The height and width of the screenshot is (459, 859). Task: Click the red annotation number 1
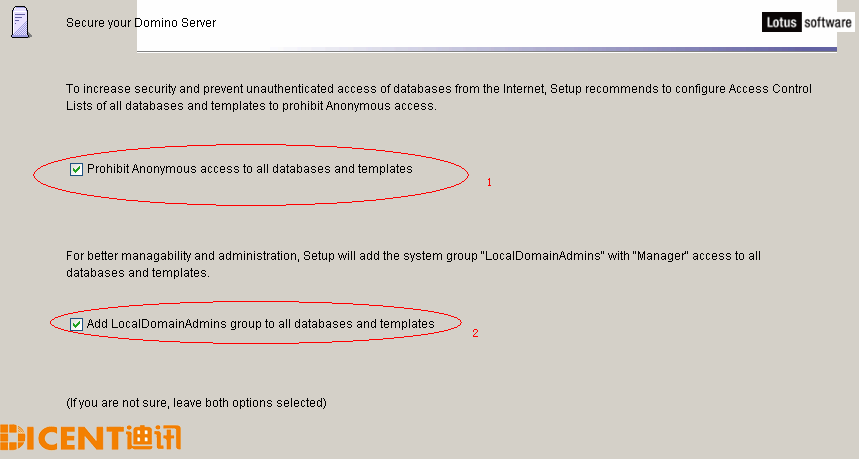(489, 182)
